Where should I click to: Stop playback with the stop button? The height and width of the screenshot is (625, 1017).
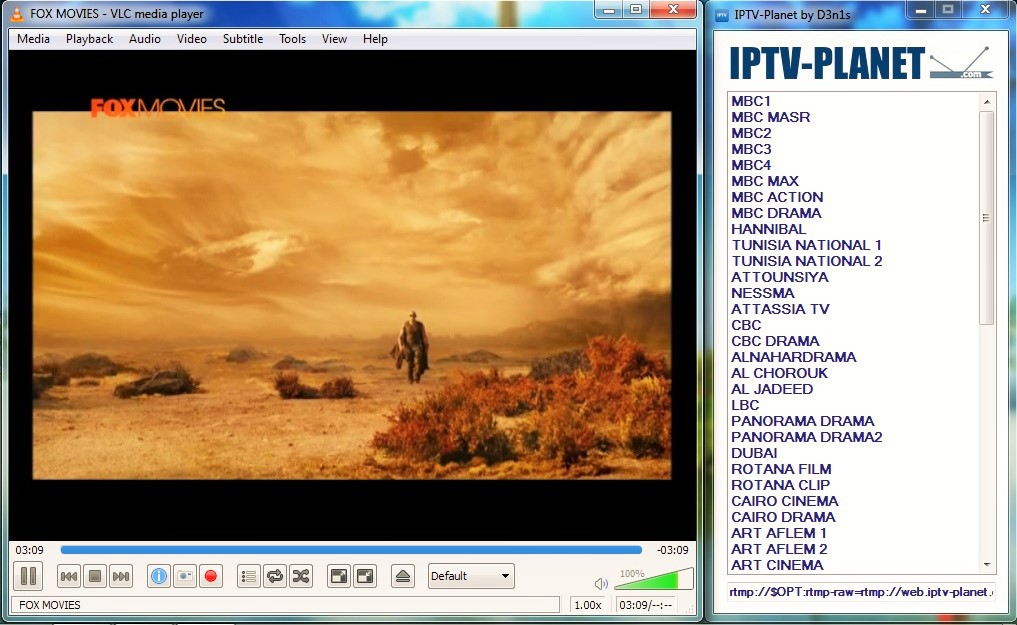95,576
